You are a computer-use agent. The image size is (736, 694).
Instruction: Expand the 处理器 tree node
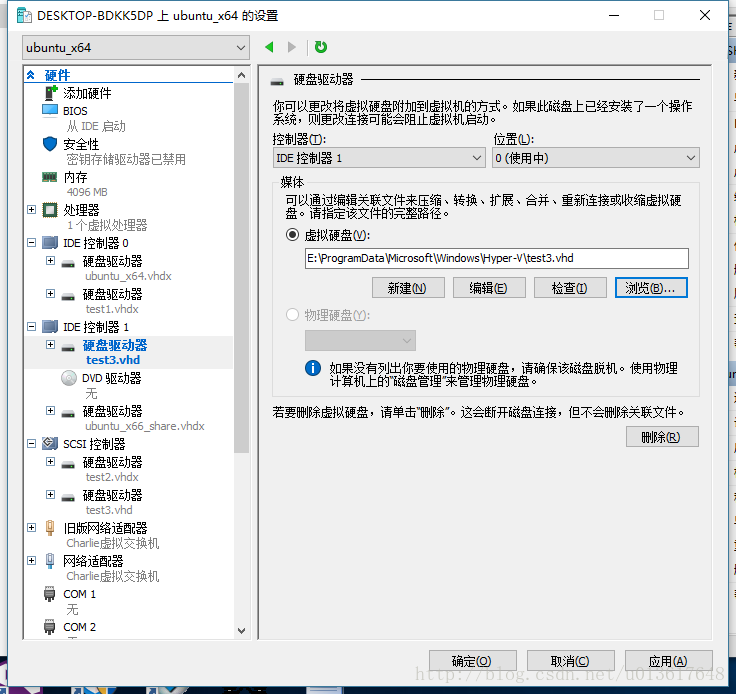tap(31, 209)
